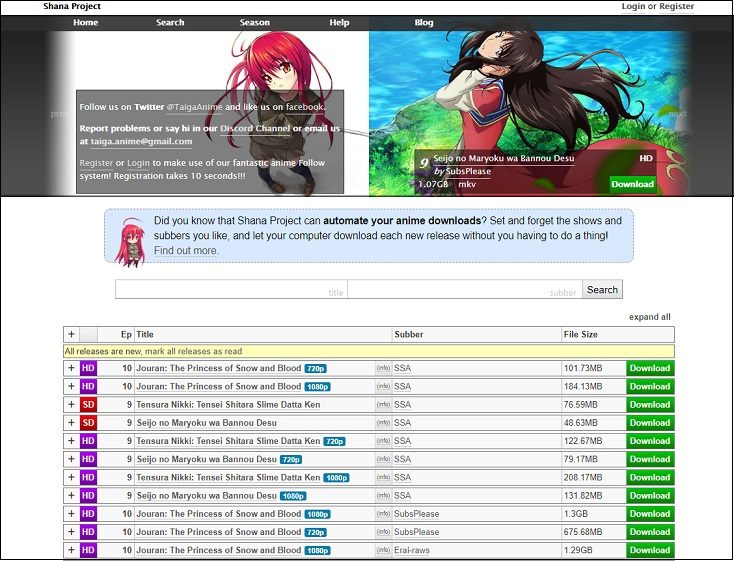Open SubsPlease subber link on 675.68MB row
Screen dimensions: 734x561
pos(417,532)
